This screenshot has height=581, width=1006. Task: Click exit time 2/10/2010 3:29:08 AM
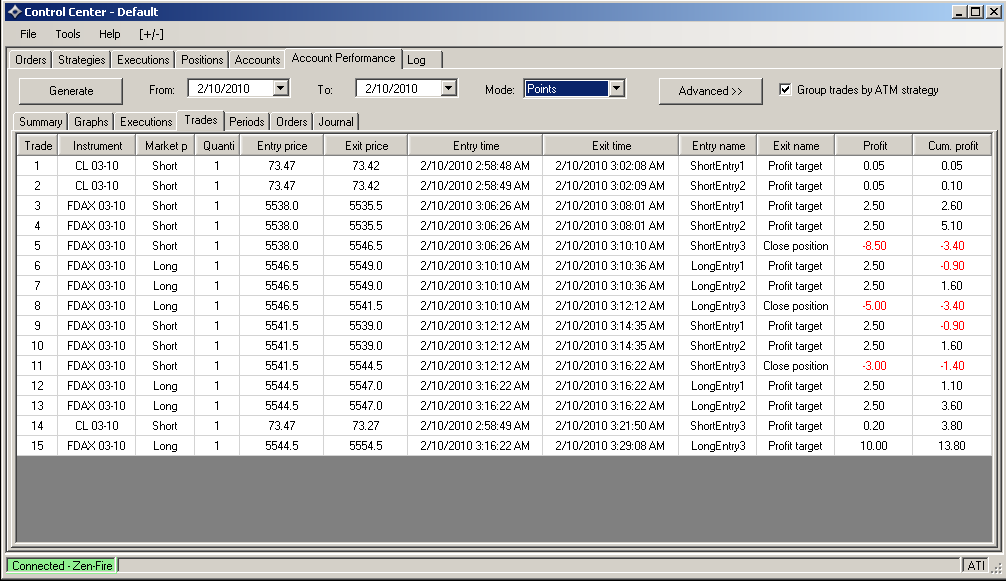(x=611, y=446)
